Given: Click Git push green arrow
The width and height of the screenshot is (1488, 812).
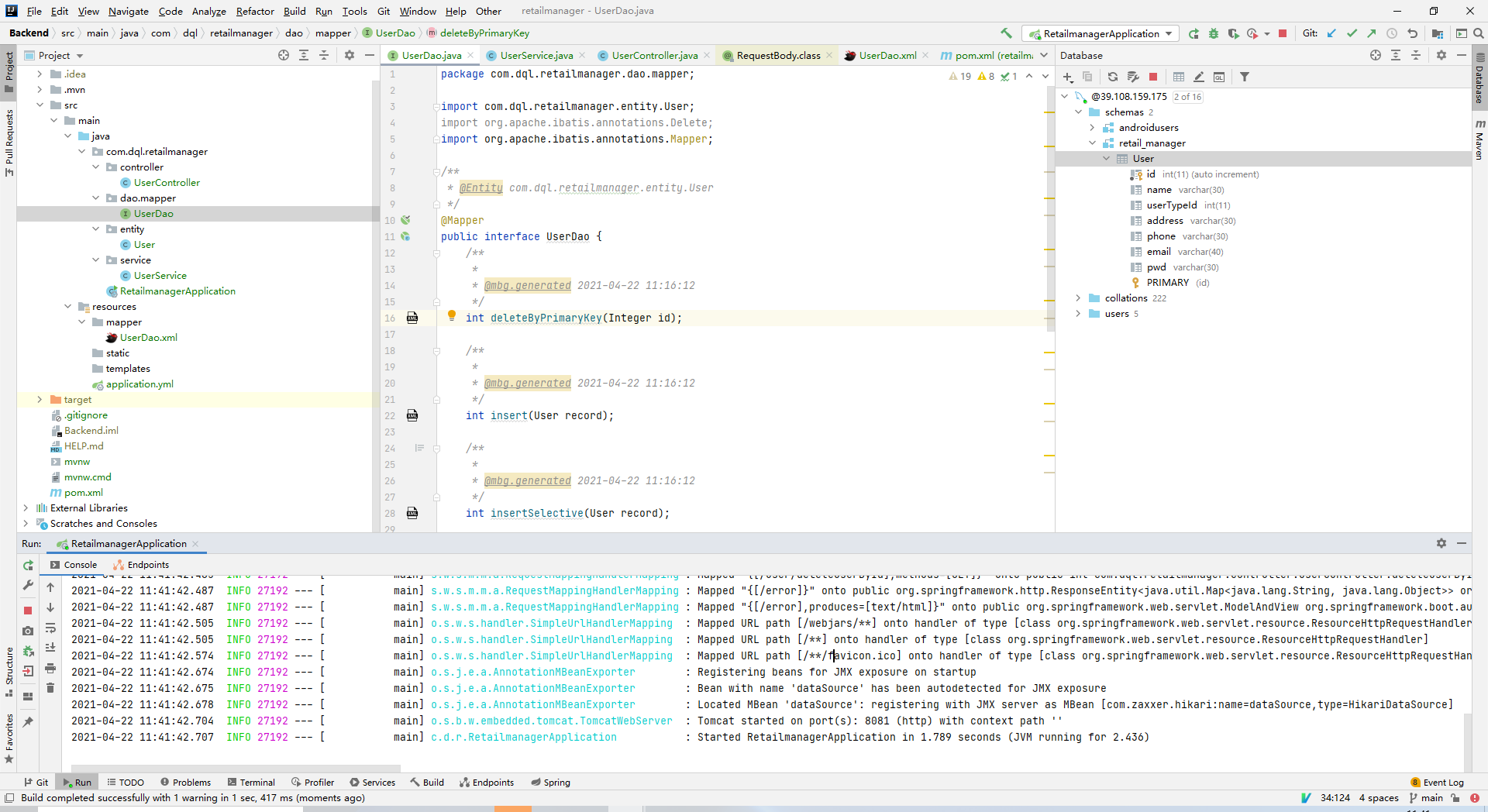Looking at the screenshot, I should pyautogui.click(x=1372, y=33).
